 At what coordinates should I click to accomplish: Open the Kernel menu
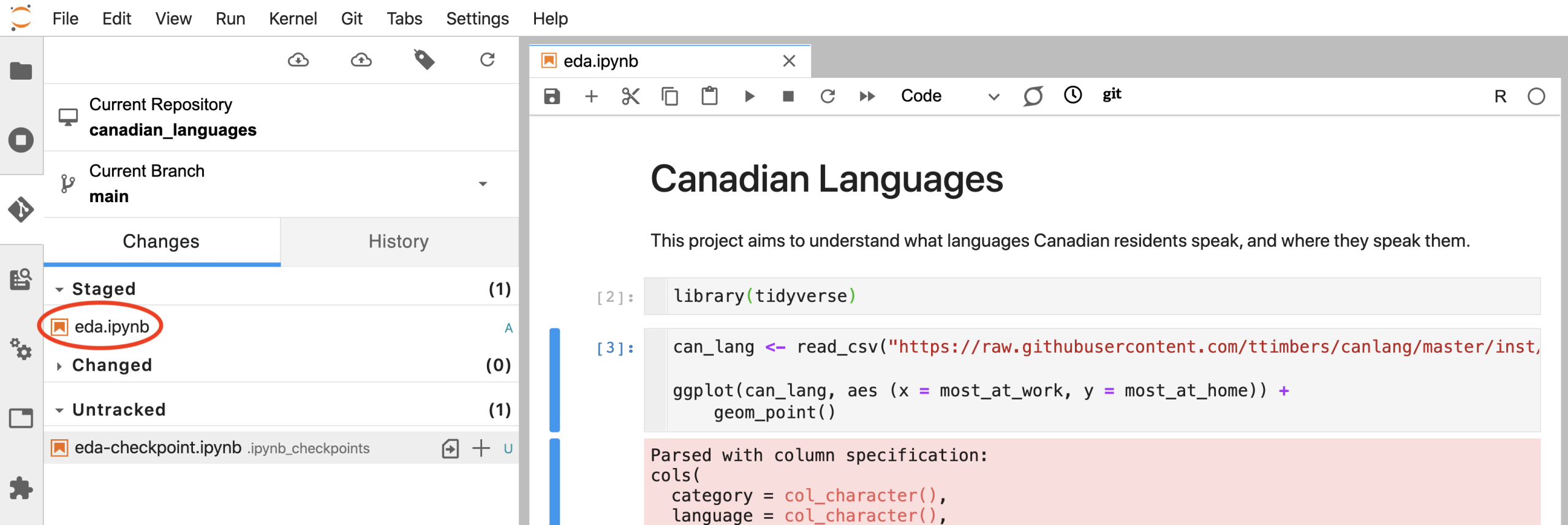[293, 18]
